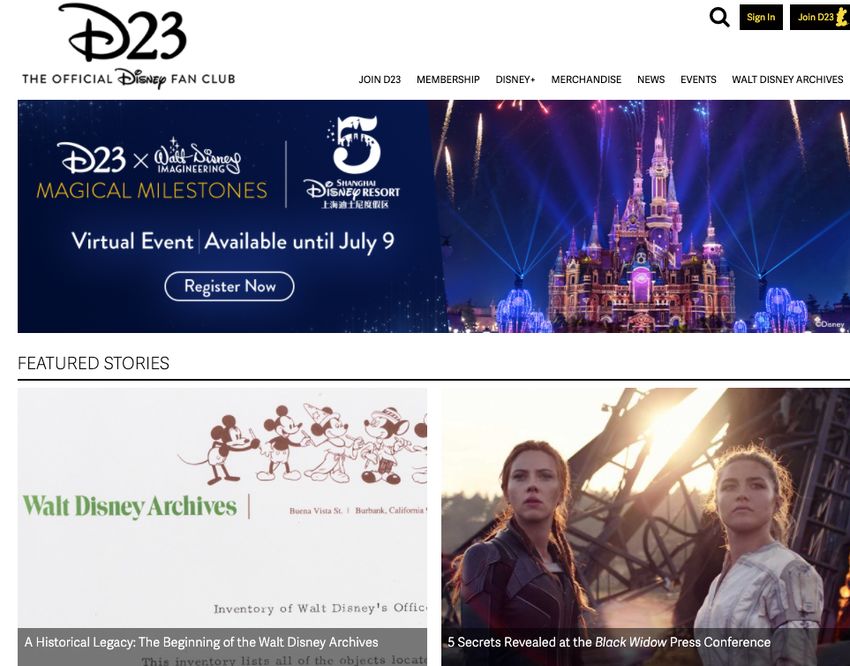Open 'A Historical Legacy' story title link

[x=201, y=642]
